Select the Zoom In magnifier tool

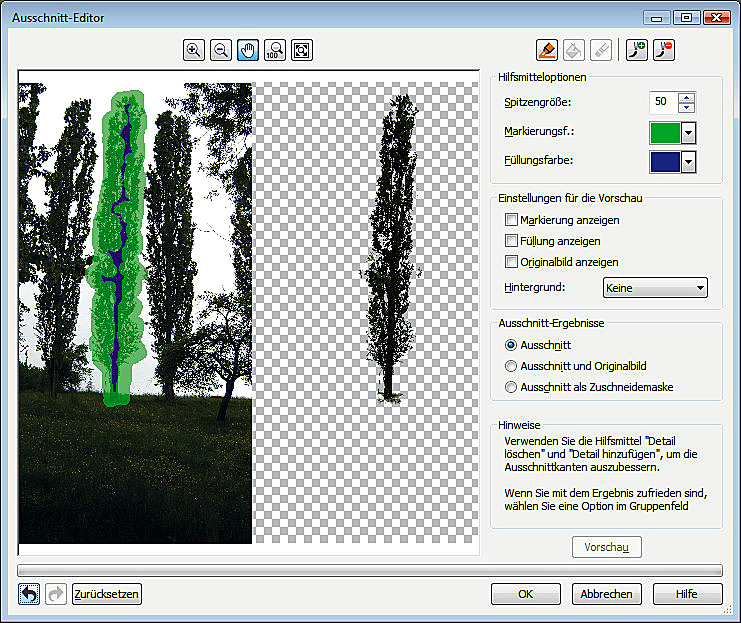click(194, 49)
